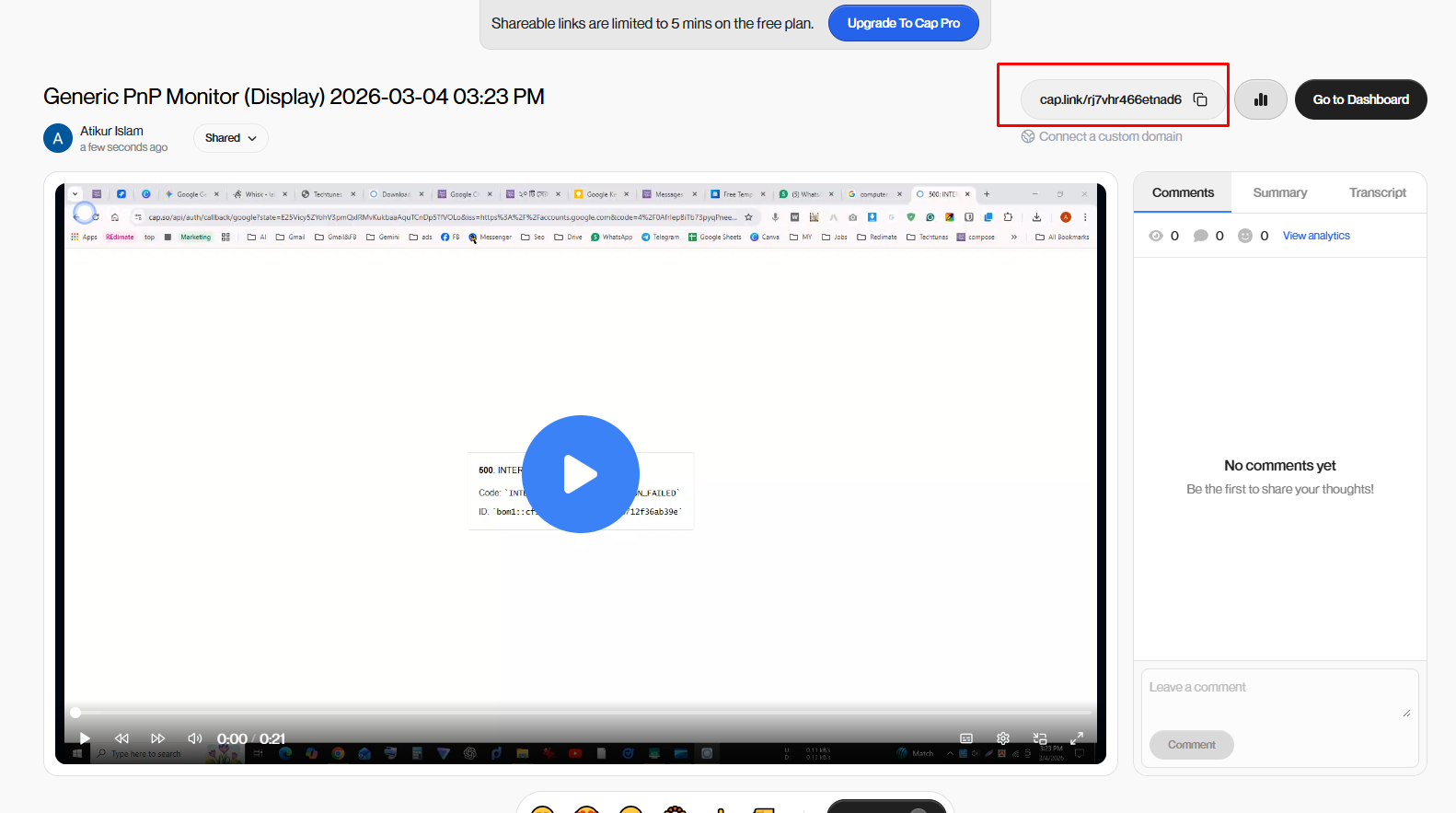Screen dimensions: 1456x813
Task: Enter fullscreen video mode
Action: pos(1077,738)
